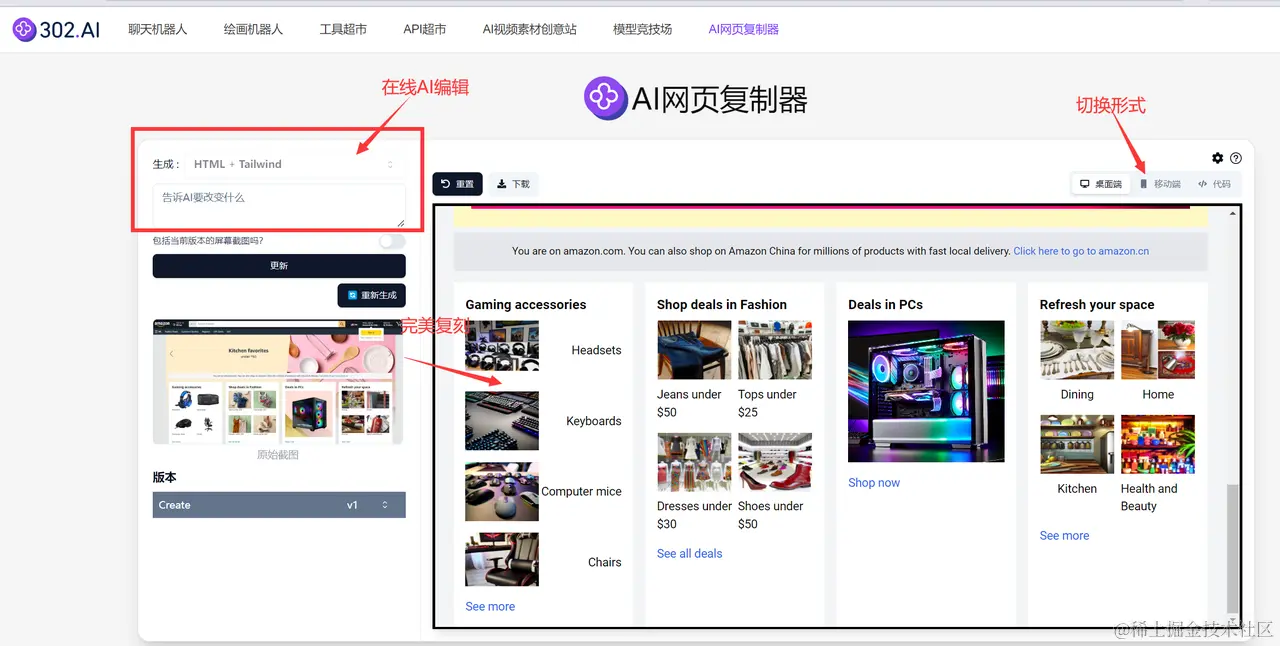
Task: Open the API超市 menu
Action: point(425,29)
